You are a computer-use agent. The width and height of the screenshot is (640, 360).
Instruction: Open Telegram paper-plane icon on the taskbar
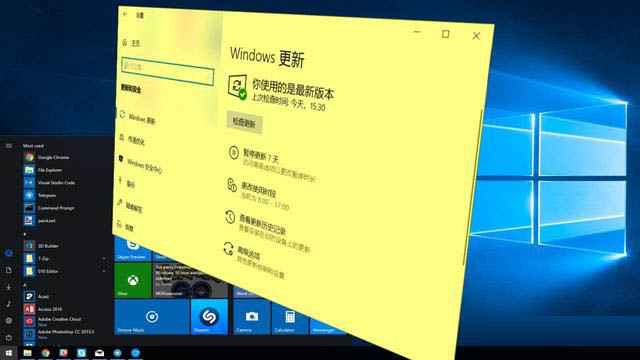point(117,353)
